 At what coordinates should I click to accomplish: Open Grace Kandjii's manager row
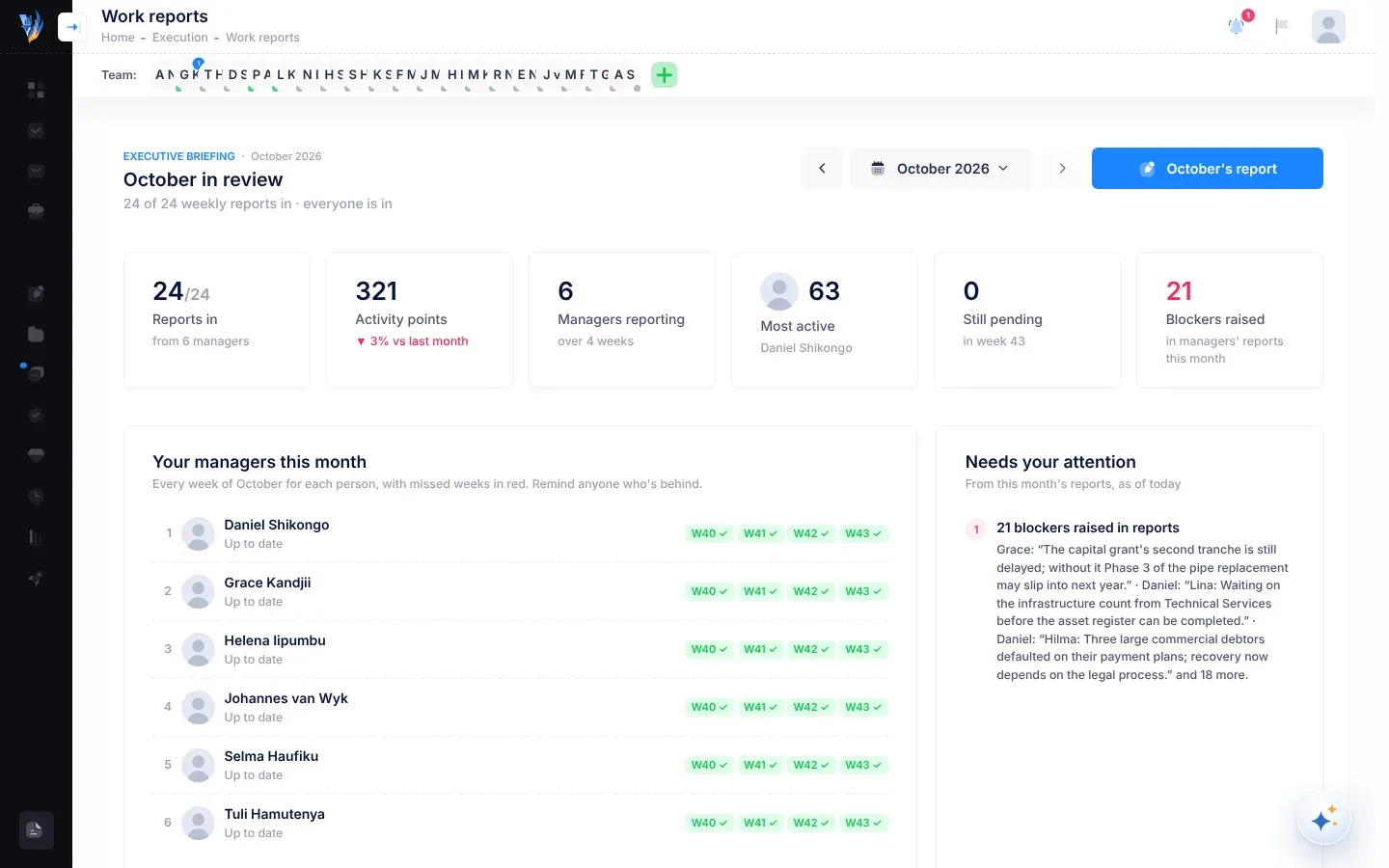(520, 591)
